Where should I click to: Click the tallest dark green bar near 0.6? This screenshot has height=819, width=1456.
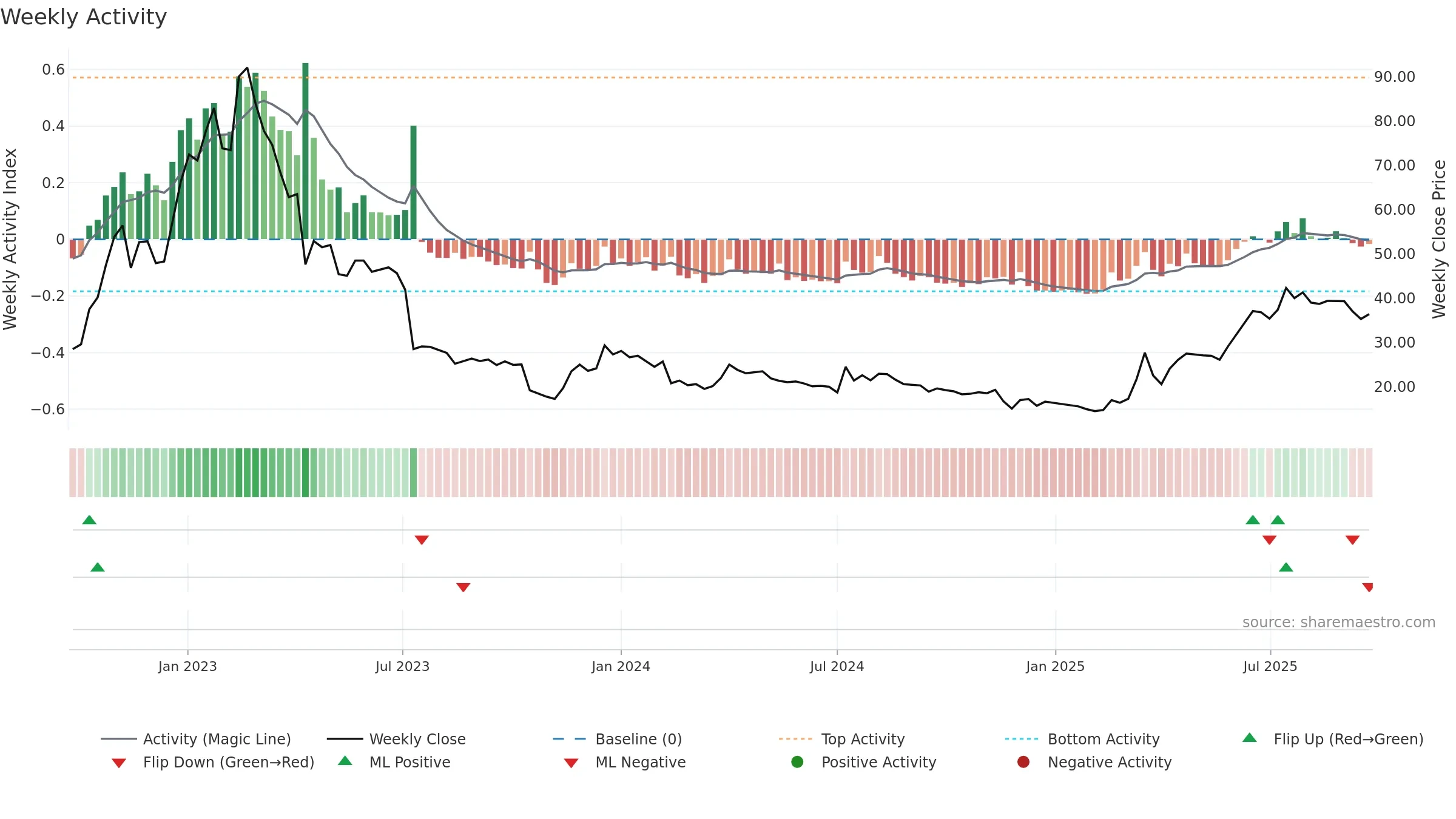(x=305, y=151)
